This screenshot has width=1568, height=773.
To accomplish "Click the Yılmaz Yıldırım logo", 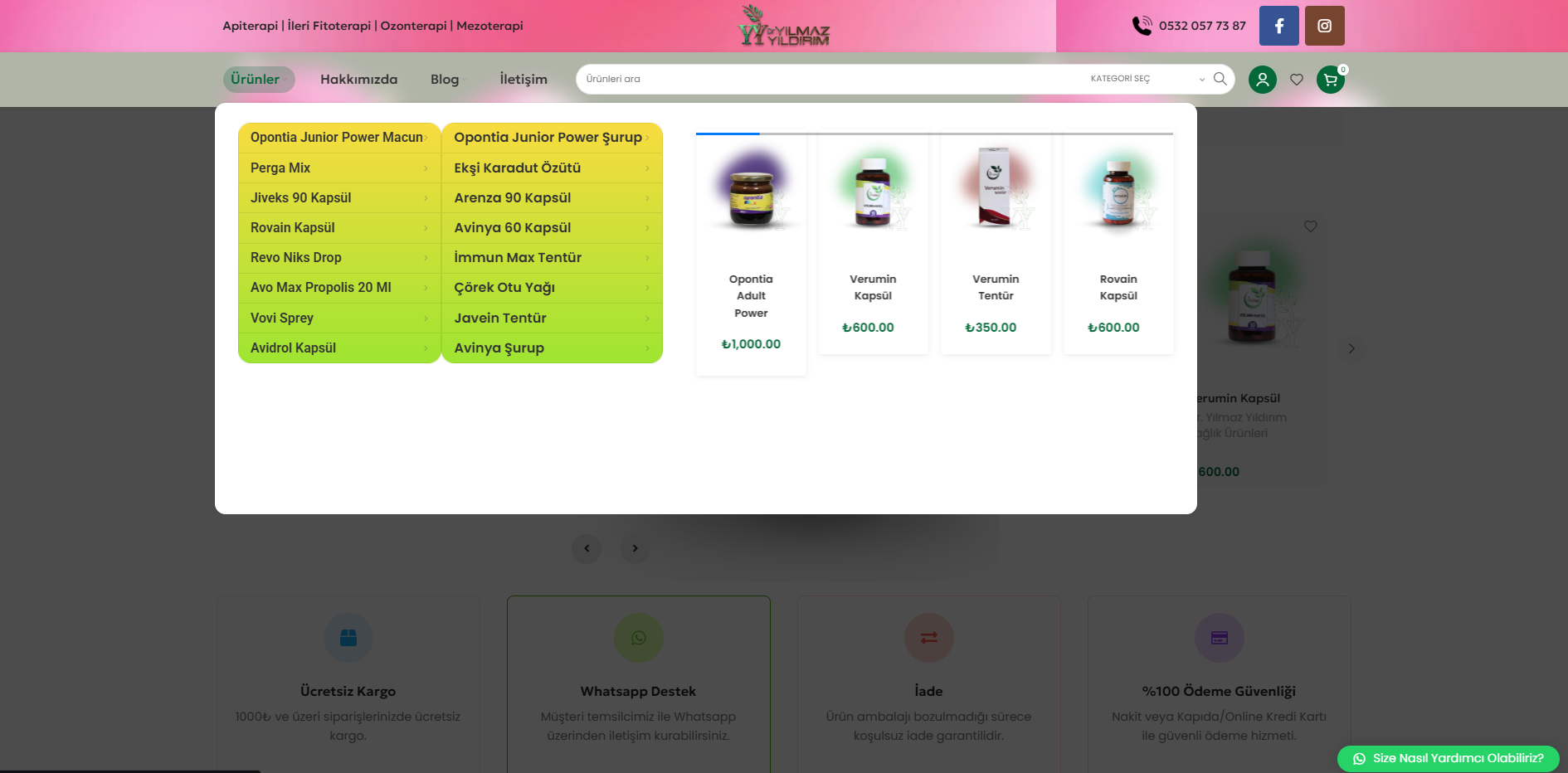I will (784, 26).
